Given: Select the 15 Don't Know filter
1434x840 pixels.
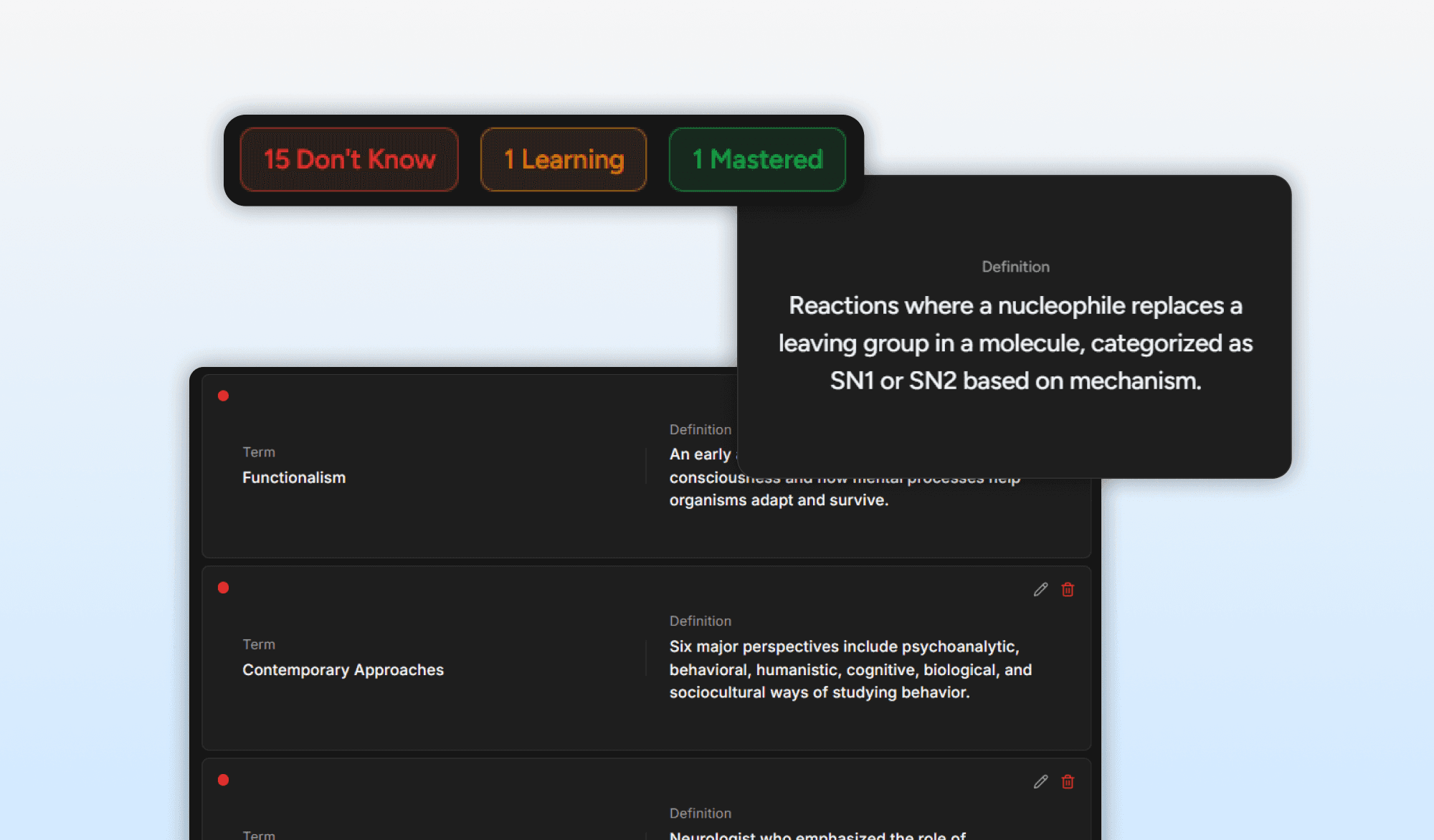Looking at the screenshot, I should pos(349,159).
